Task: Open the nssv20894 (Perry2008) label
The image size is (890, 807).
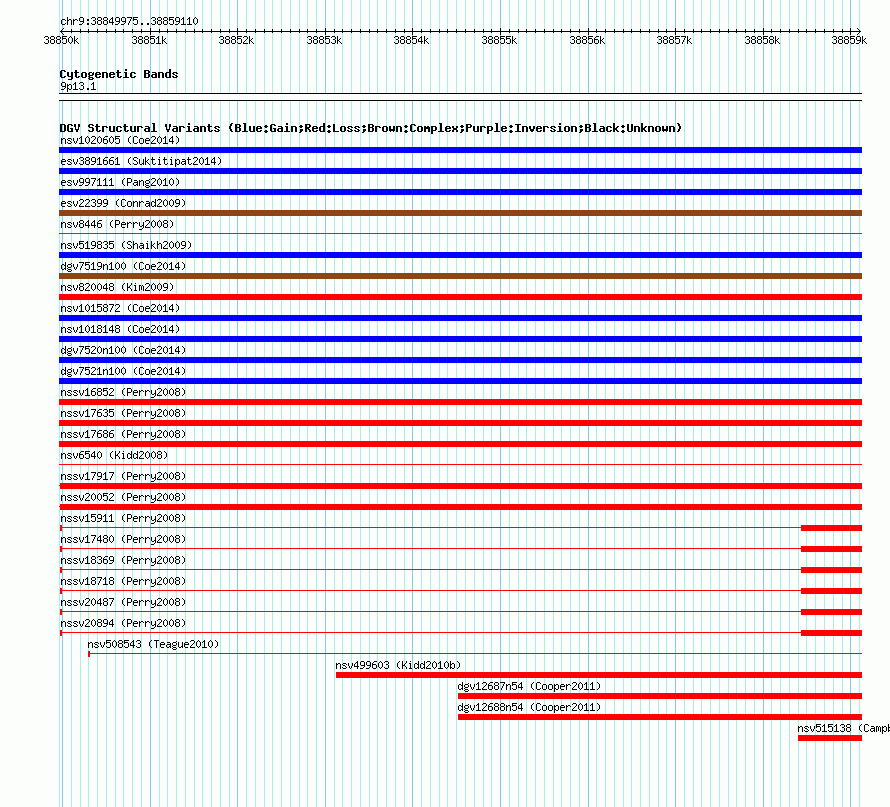Action: [x=123, y=623]
